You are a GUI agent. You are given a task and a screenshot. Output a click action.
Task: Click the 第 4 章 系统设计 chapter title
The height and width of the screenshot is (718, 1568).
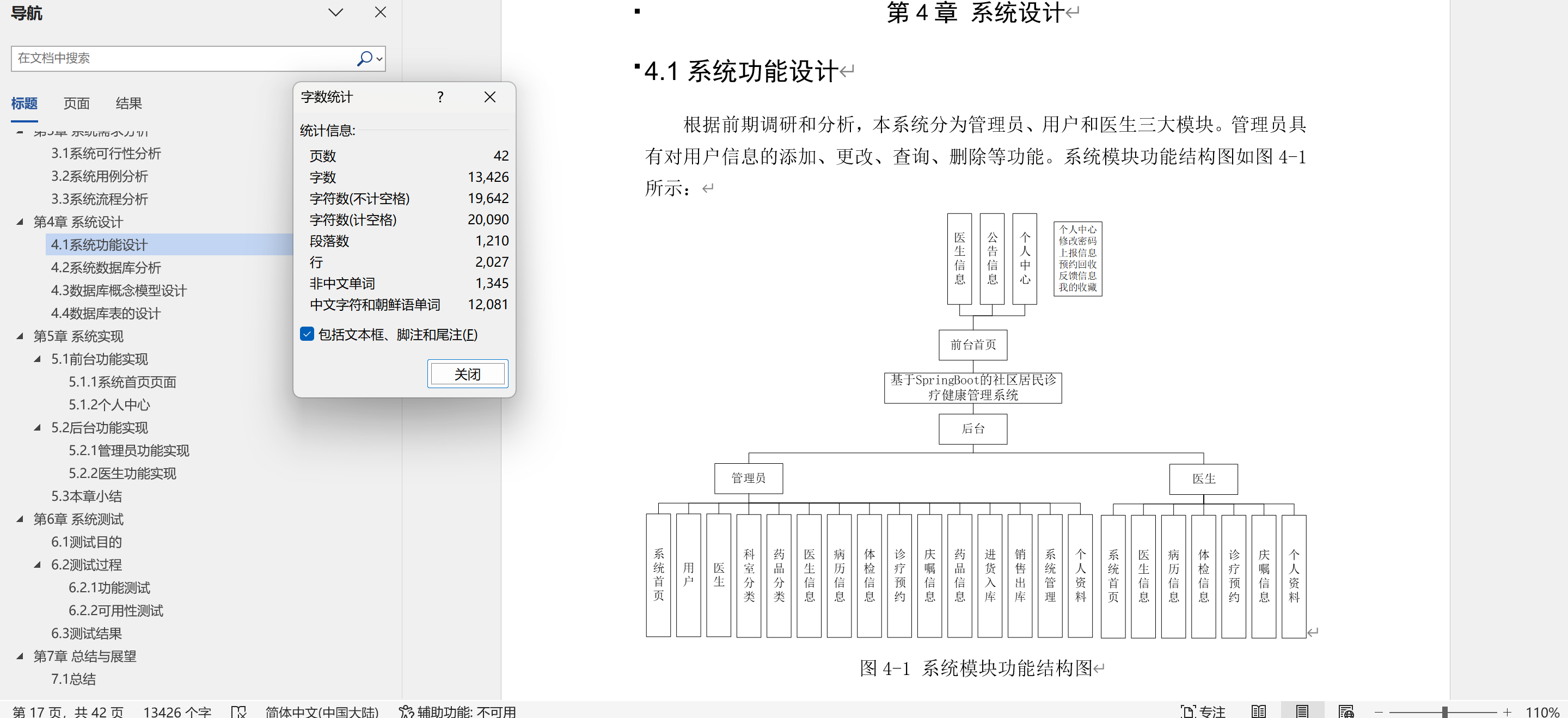tap(975, 12)
